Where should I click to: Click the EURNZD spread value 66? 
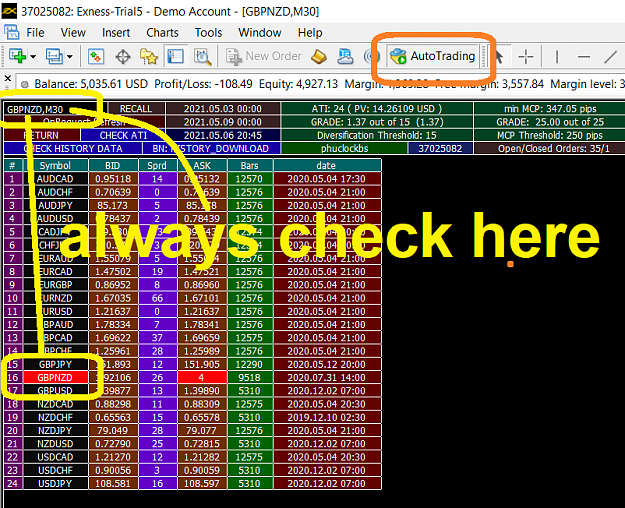[157, 298]
